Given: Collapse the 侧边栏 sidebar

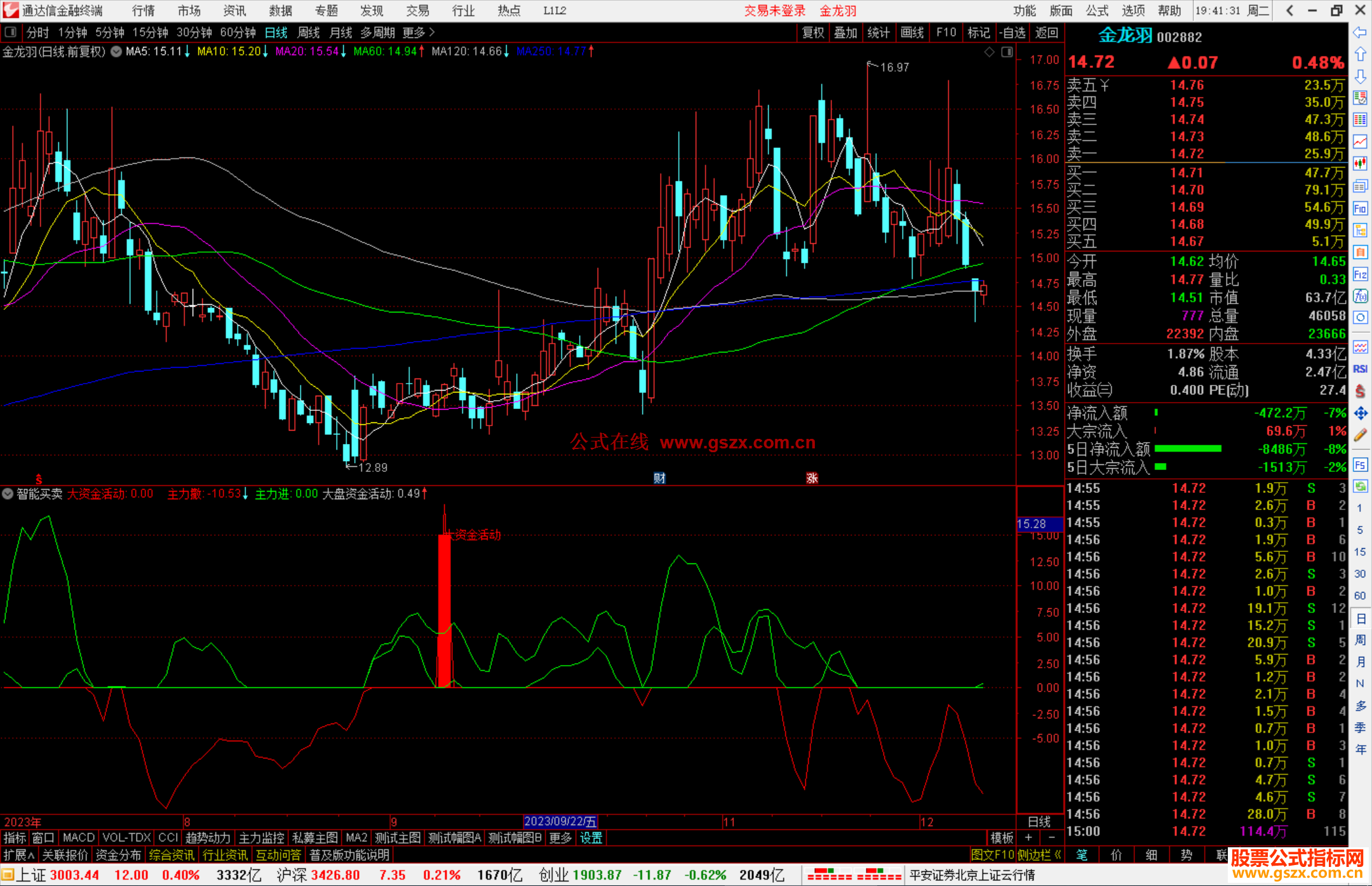Looking at the screenshot, I should pyautogui.click(x=1039, y=855).
